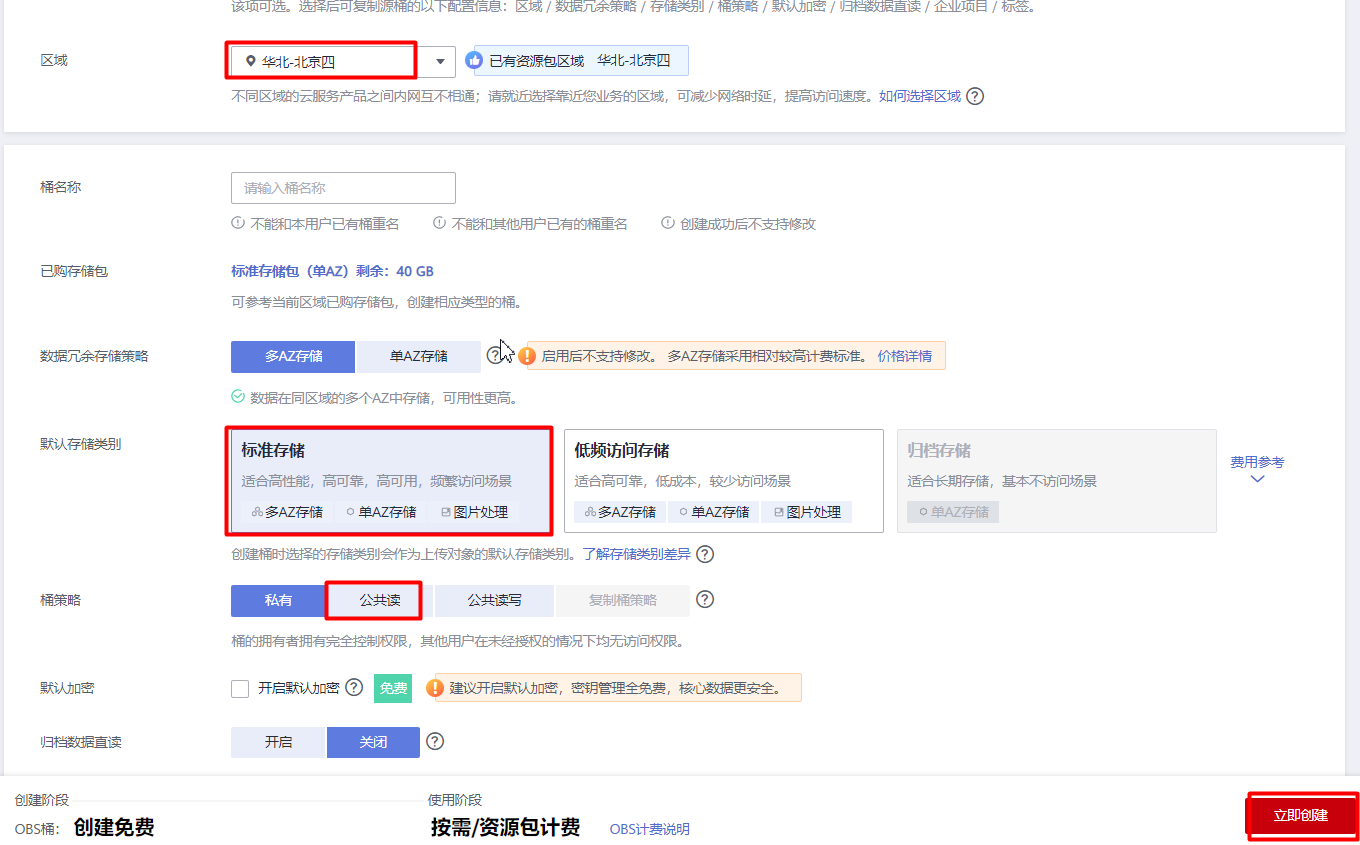Click the 图片处理 tag in 低频访问存储 card
The height and width of the screenshot is (845, 1360).
click(x=807, y=512)
